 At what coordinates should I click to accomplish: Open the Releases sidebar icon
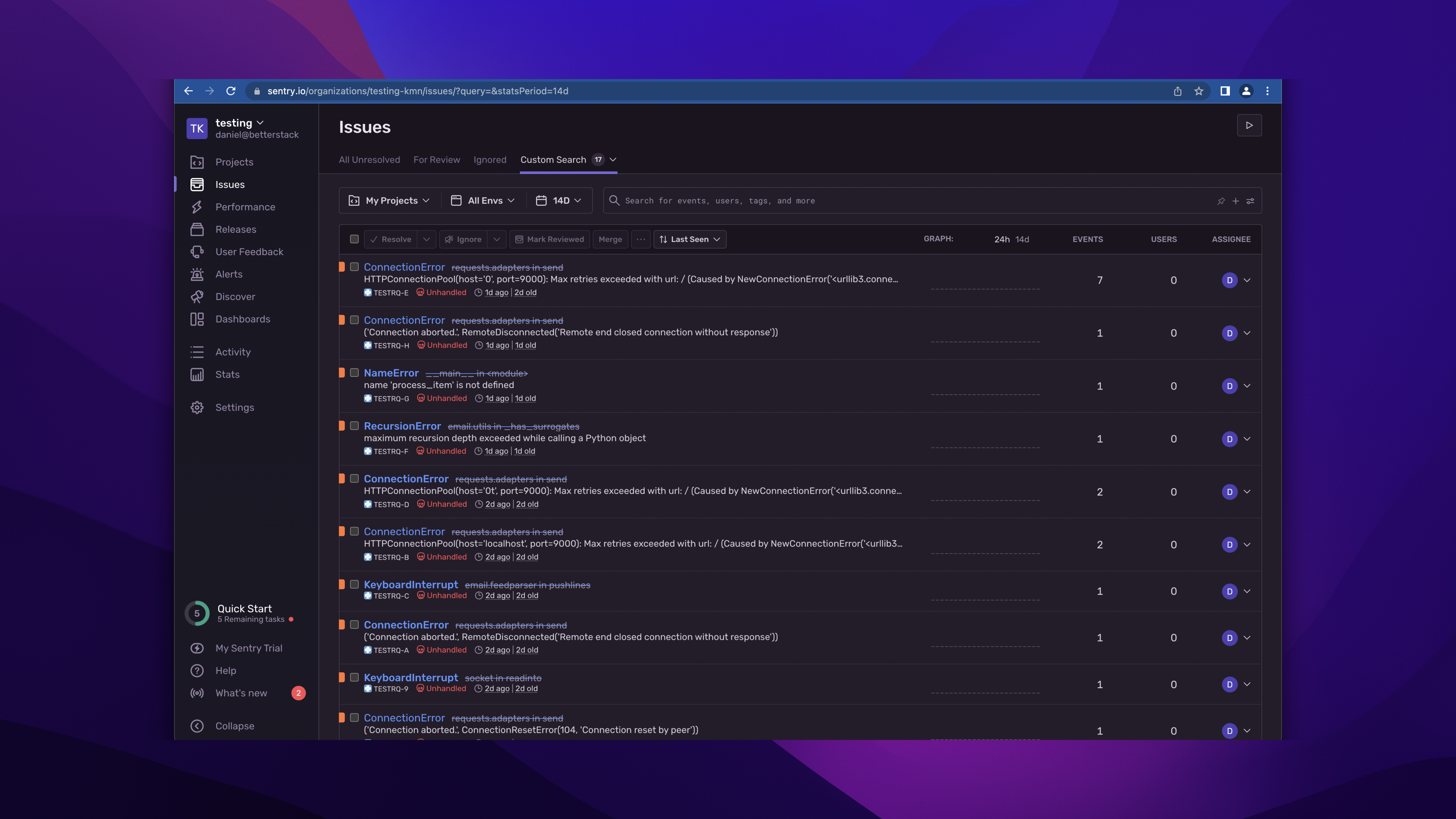click(x=197, y=229)
